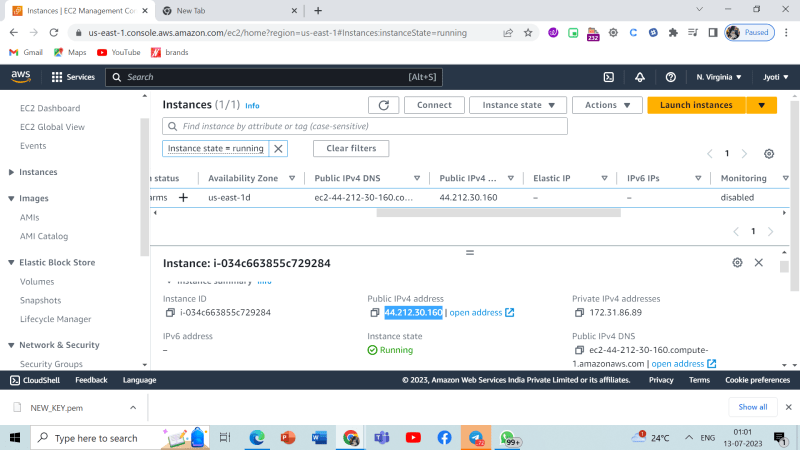Open the Launch instances split arrow
Viewport: 800px width, 450px height.
(762, 105)
